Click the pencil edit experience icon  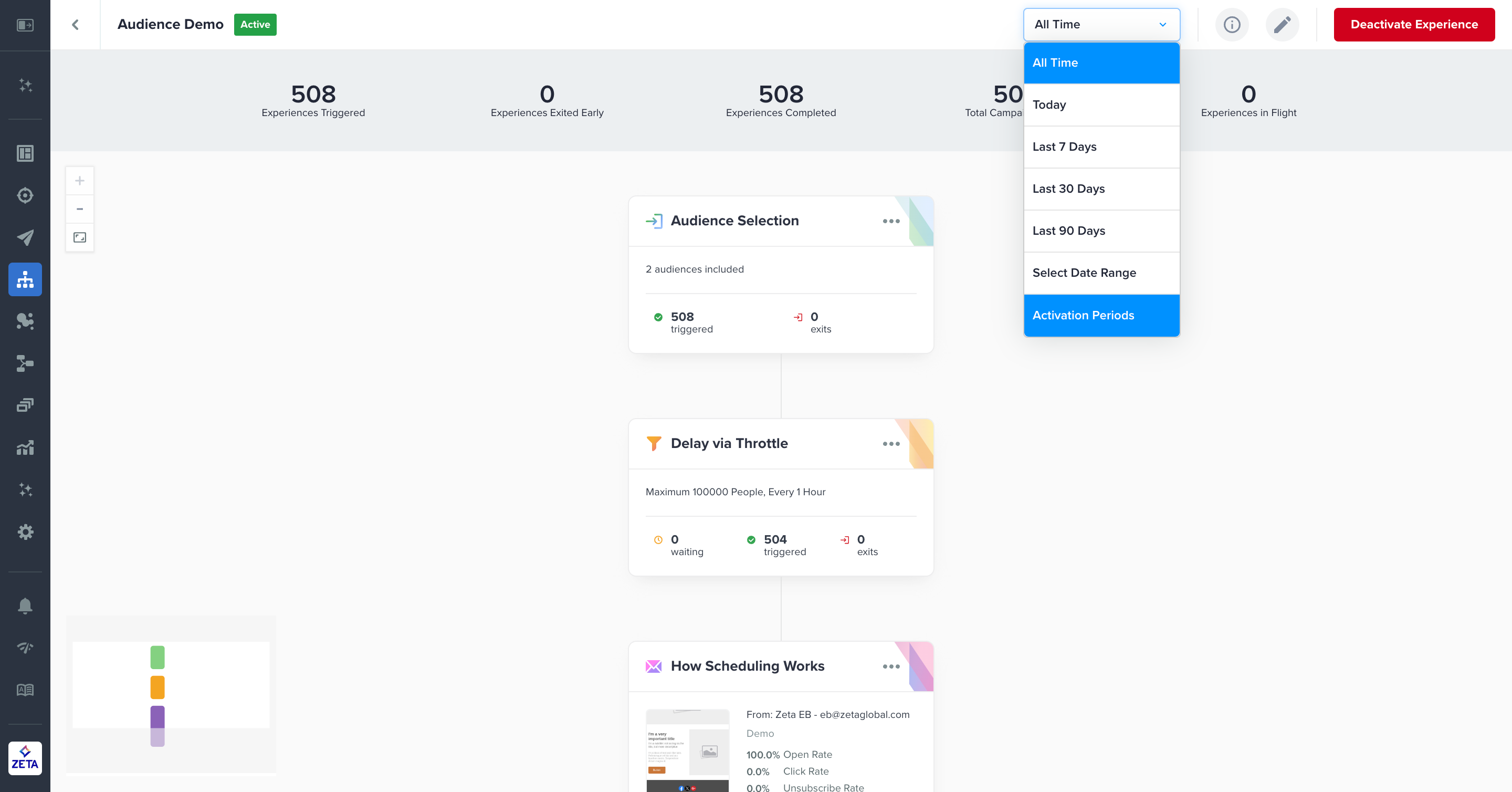pyautogui.click(x=1282, y=25)
